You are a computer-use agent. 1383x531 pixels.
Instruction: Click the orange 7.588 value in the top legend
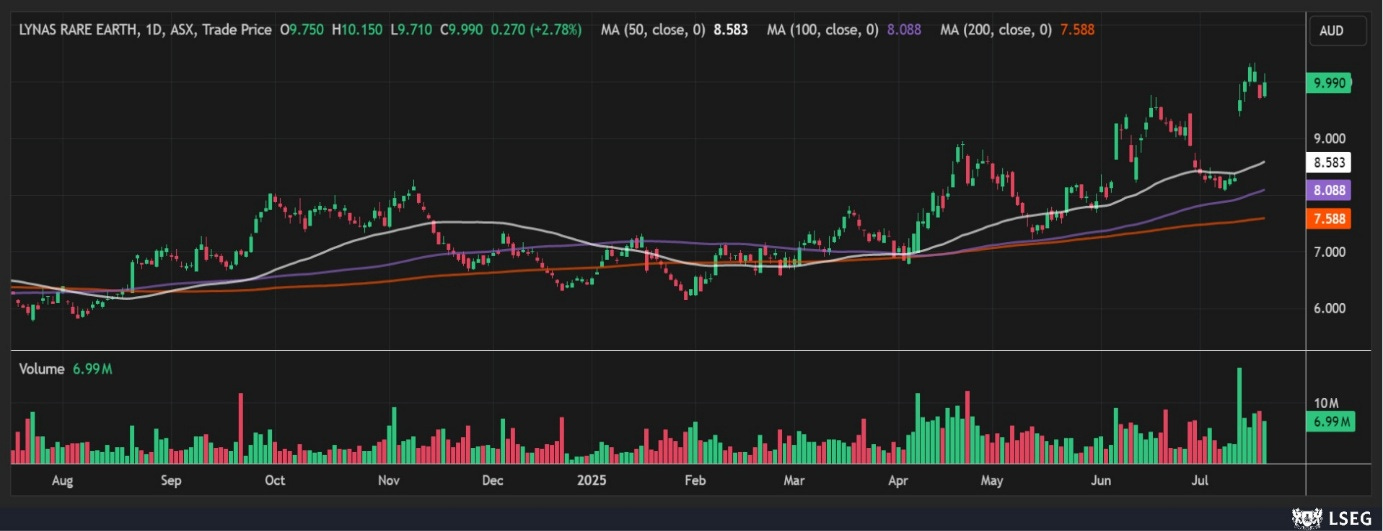pos(1078,30)
